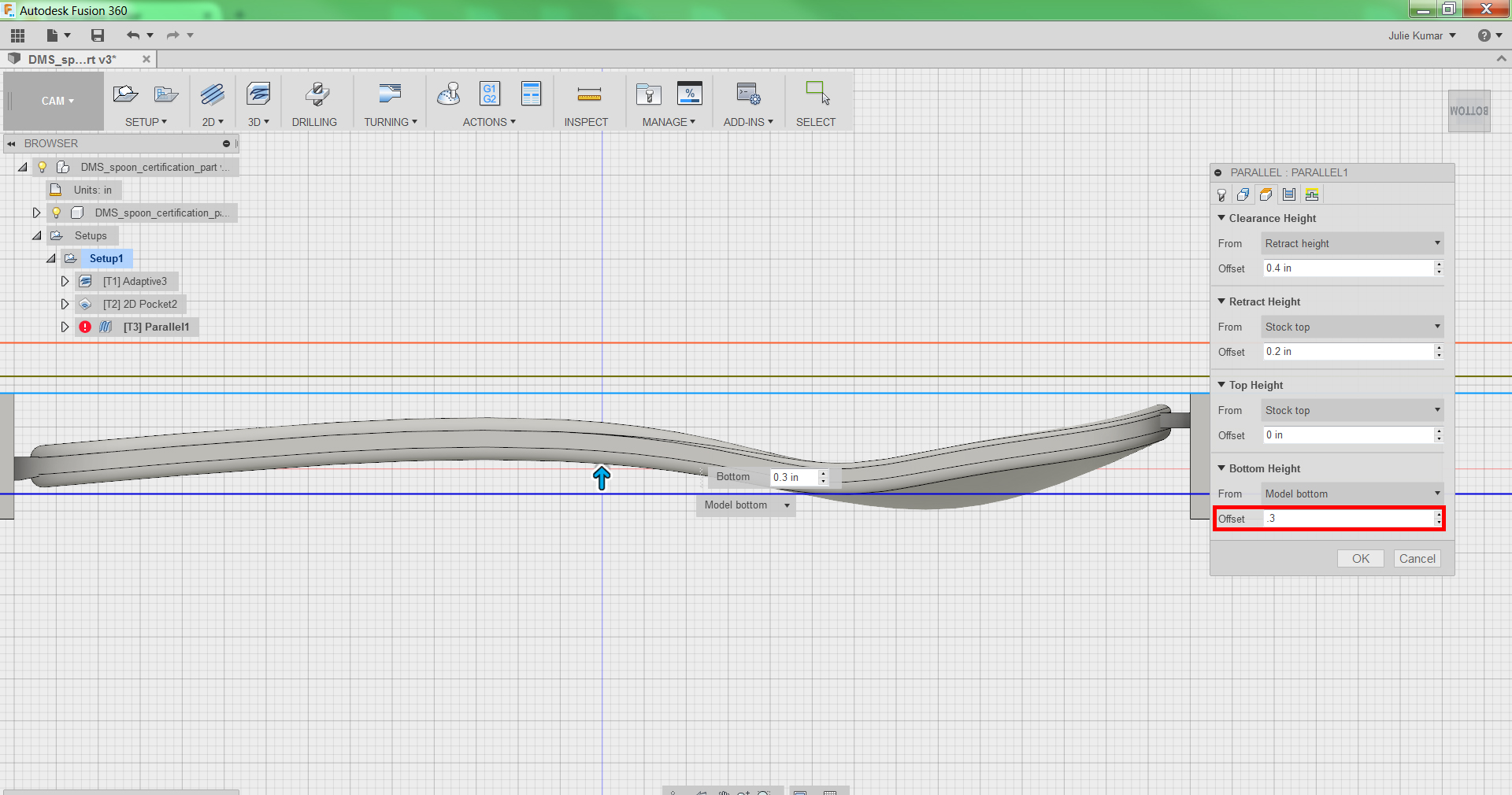Click the Select tool icon
The height and width of the screenshot is (795, 1512).
click(817, 93)
